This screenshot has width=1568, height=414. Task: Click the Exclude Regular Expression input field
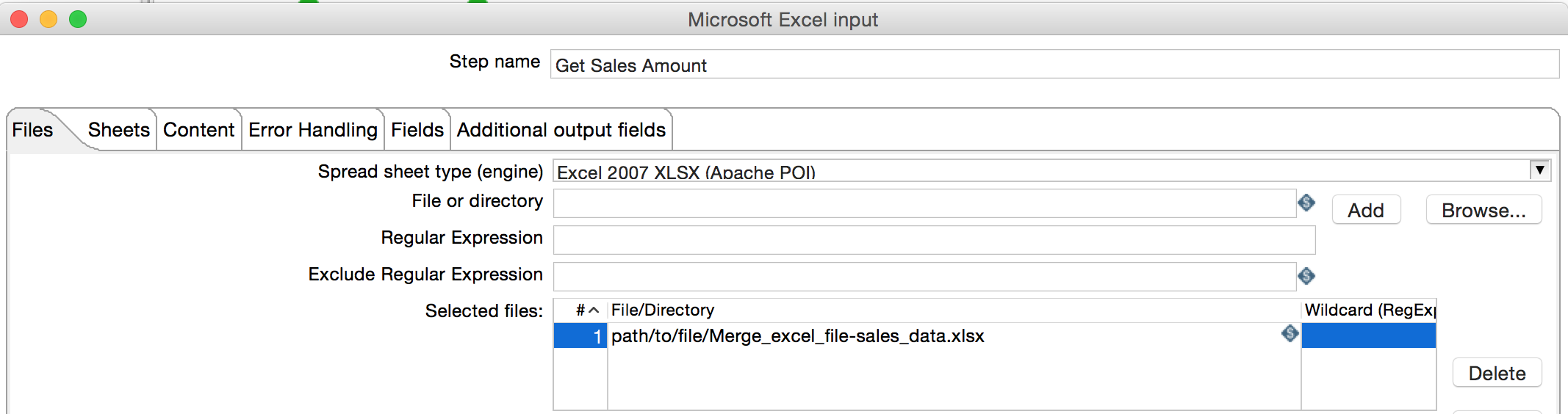click(924, 277)
